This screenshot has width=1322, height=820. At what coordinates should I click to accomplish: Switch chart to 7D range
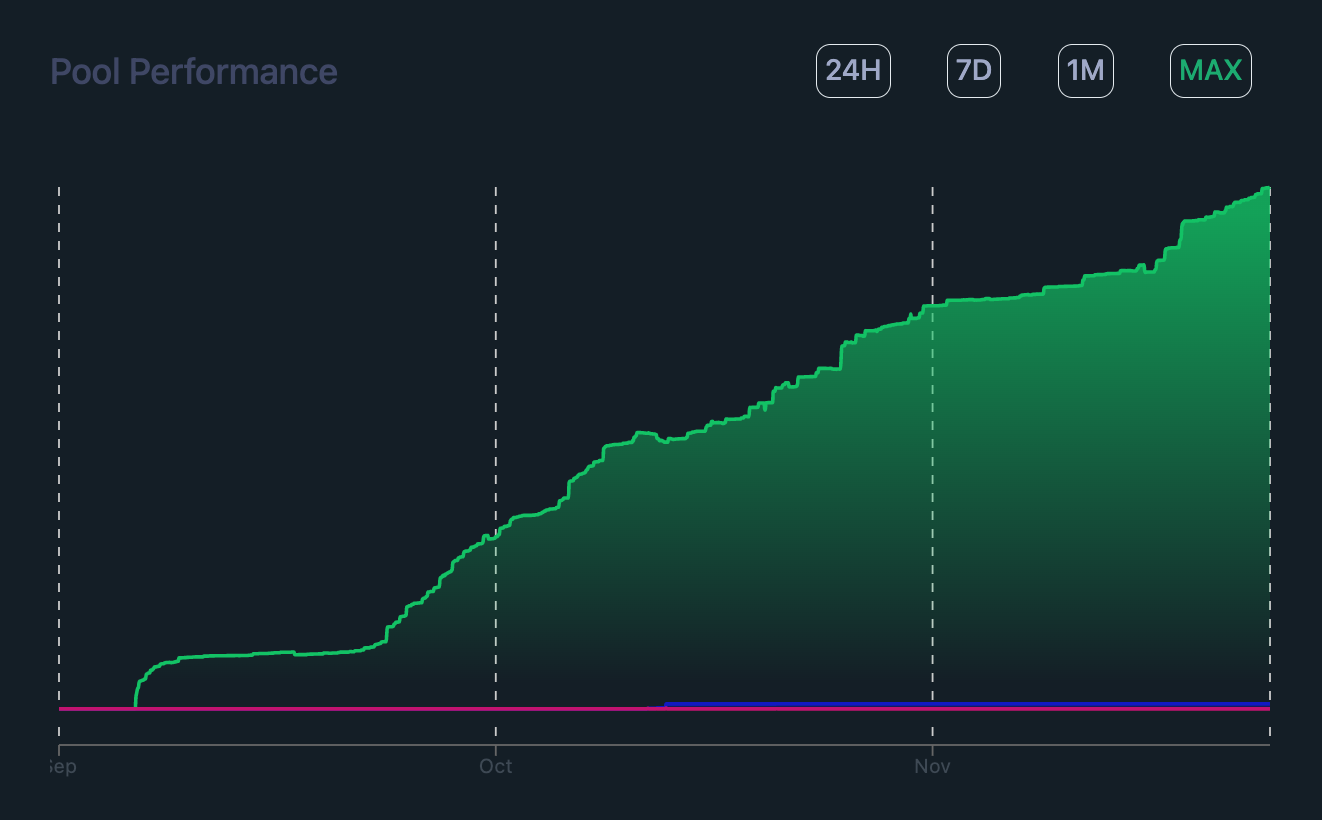pyautogui.click(x=973, y=71)
